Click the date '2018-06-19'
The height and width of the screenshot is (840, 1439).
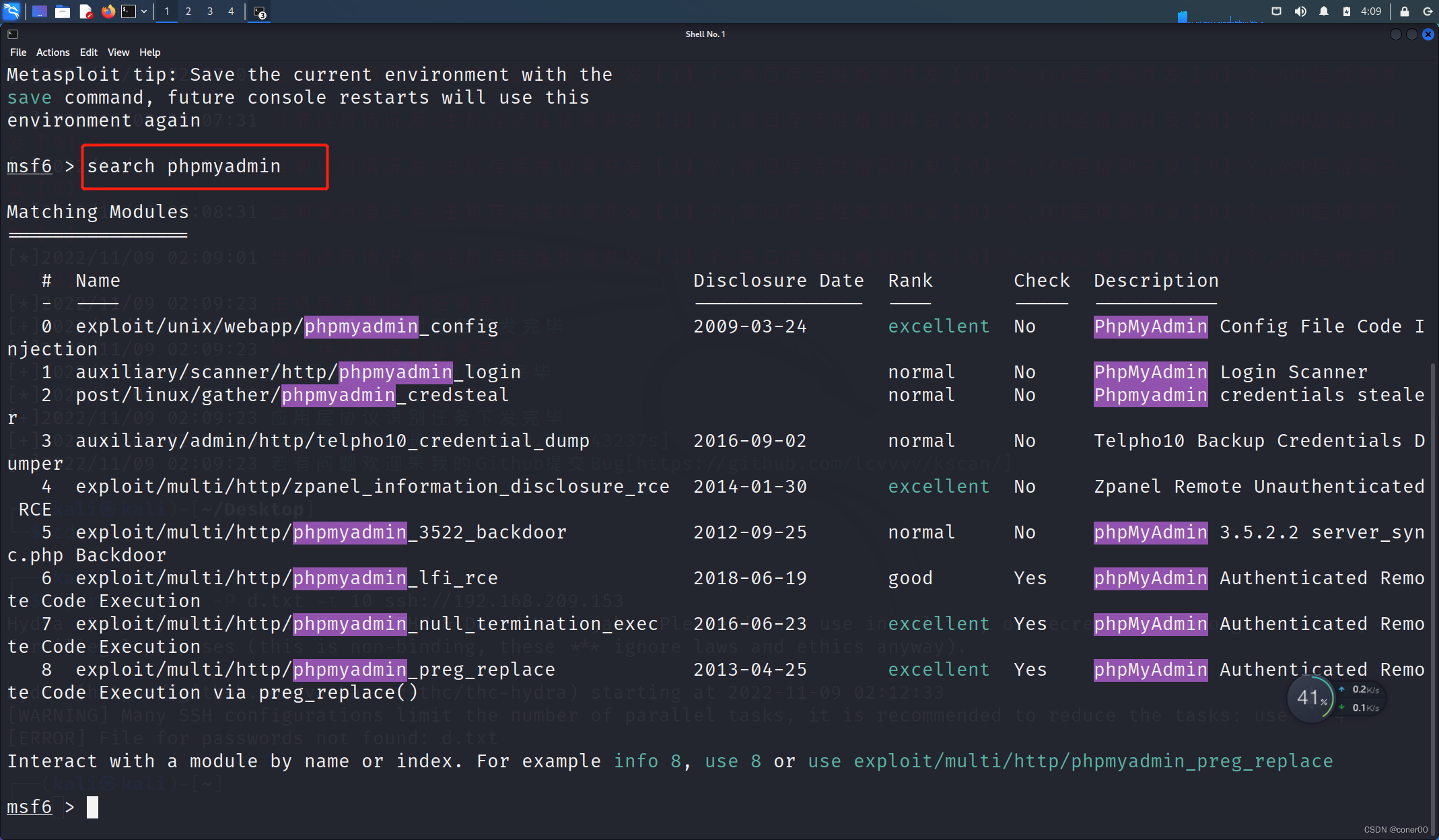pos(750,578)
